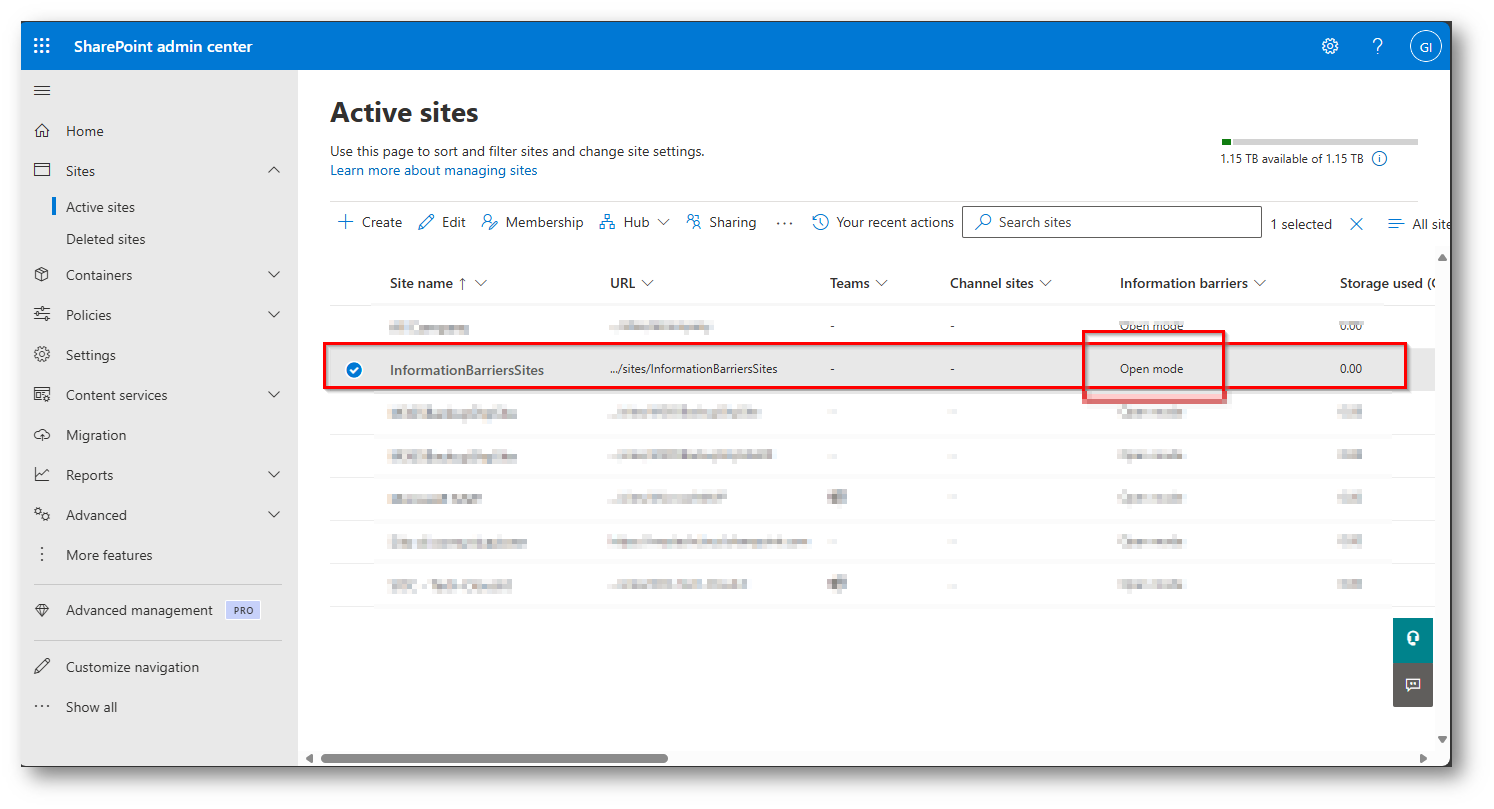Click Open mode in the InformationBarriersSites row

pos(1151,369)
